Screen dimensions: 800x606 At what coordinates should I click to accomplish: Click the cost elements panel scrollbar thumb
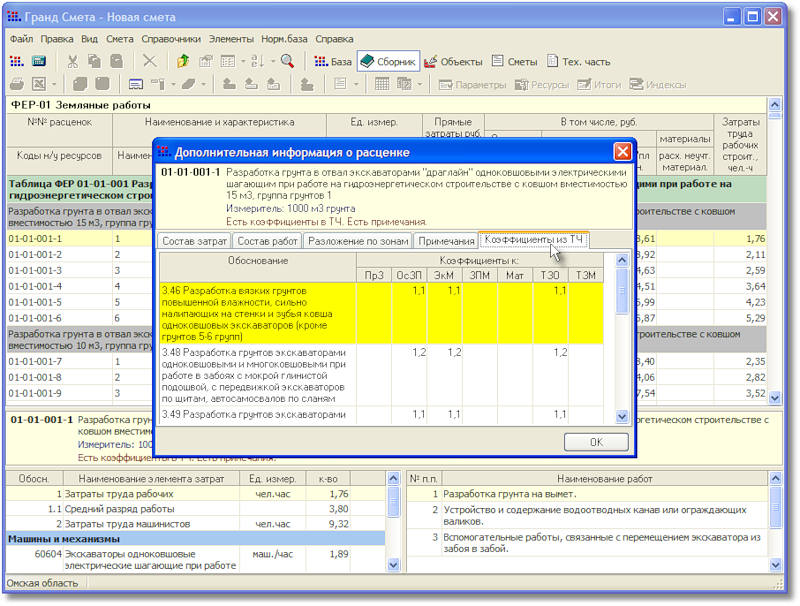click(393, 502)
